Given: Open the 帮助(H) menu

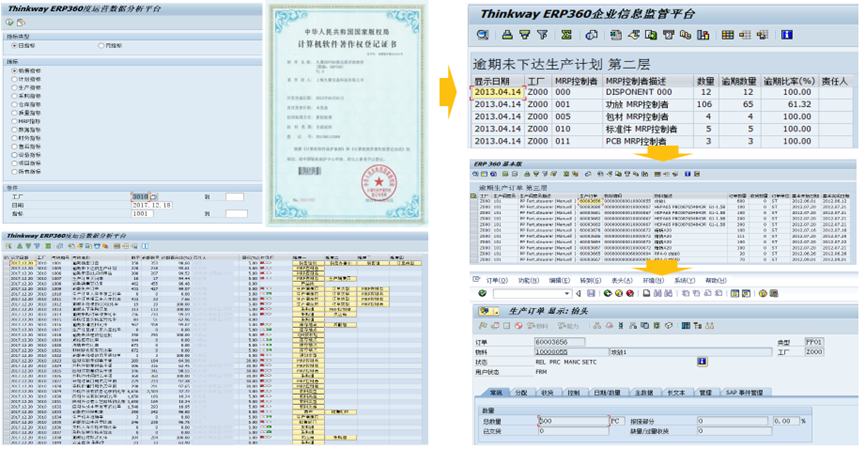Looking at the screenshot, I should pos(716,281).
